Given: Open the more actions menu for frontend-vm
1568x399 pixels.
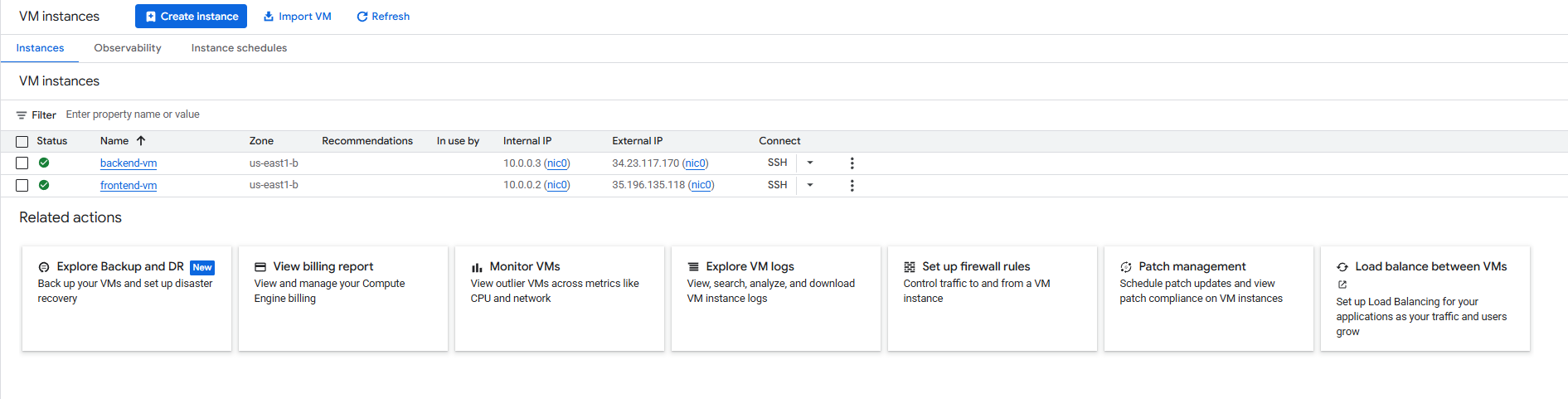Looking at the screenshot, I should tap(852, 186).
